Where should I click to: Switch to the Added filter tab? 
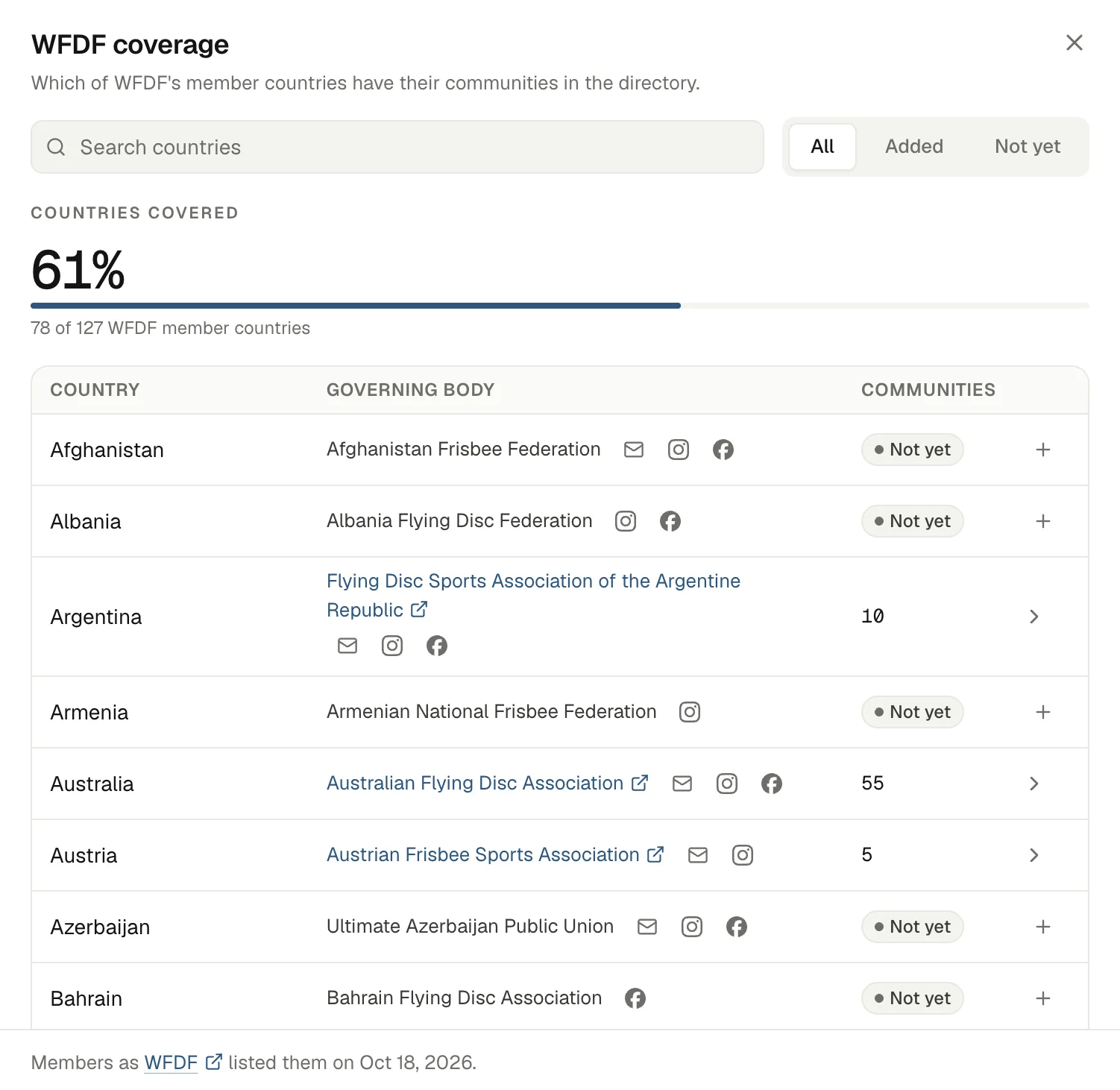coord(914,147)
